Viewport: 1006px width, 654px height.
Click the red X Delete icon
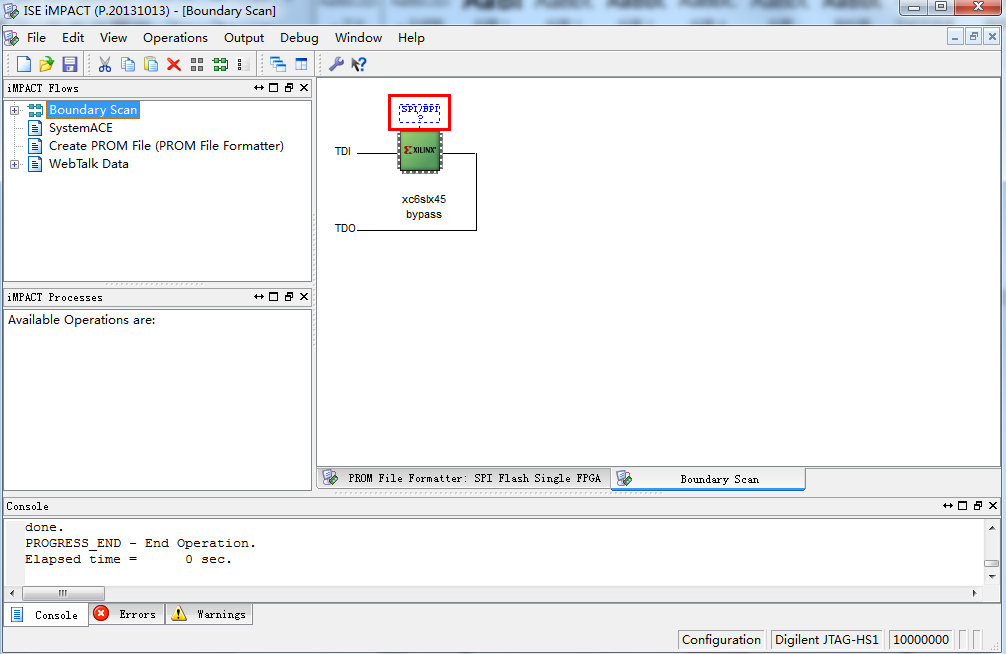point(174,64)
